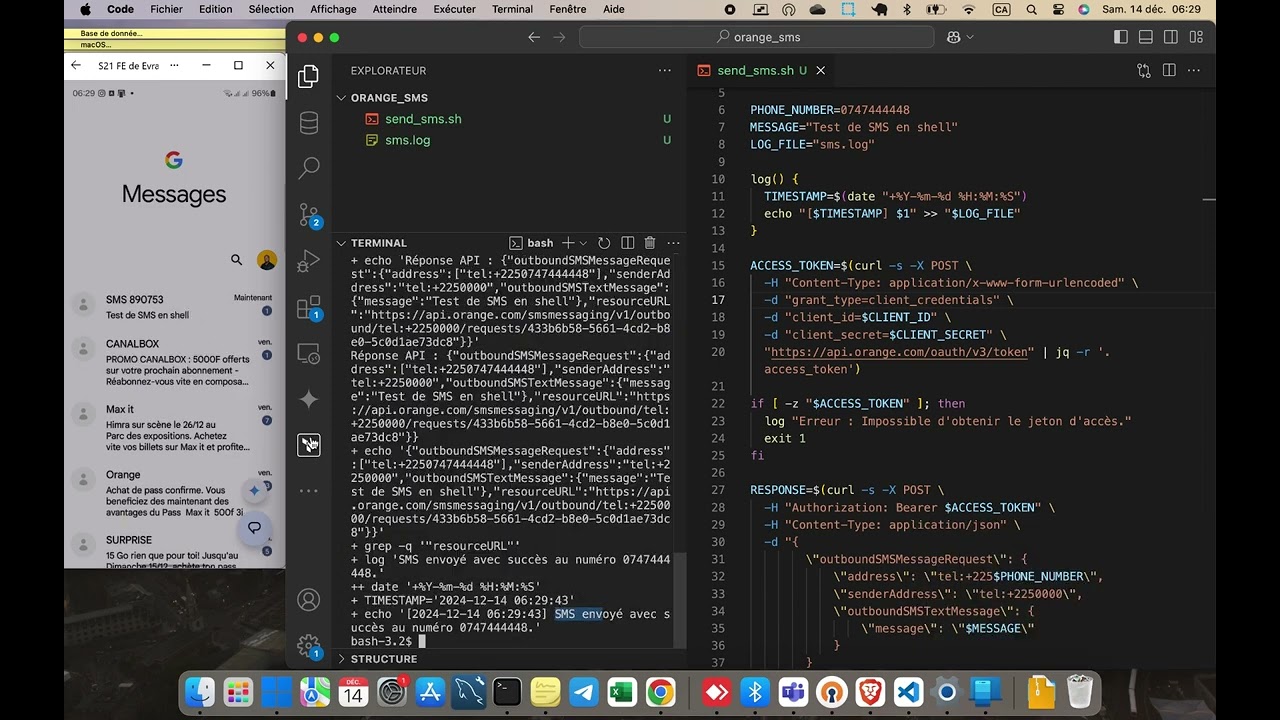Viewport: 1280px width, 720px height.
Task: Split the editor to the right
Action: tap(1169, 71)
